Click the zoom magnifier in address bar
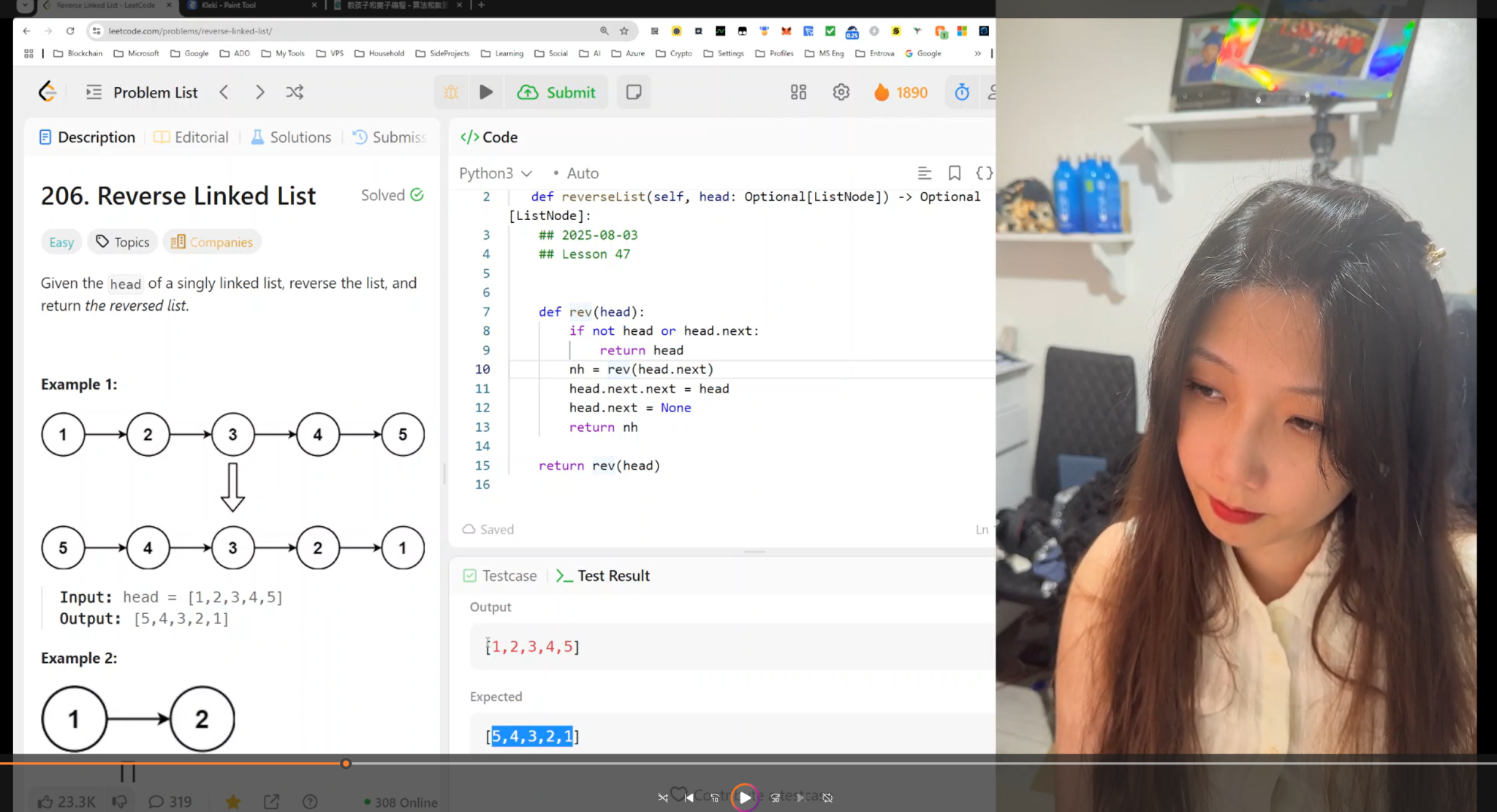This screenshot has width=1497, height=812. [605, 31]
